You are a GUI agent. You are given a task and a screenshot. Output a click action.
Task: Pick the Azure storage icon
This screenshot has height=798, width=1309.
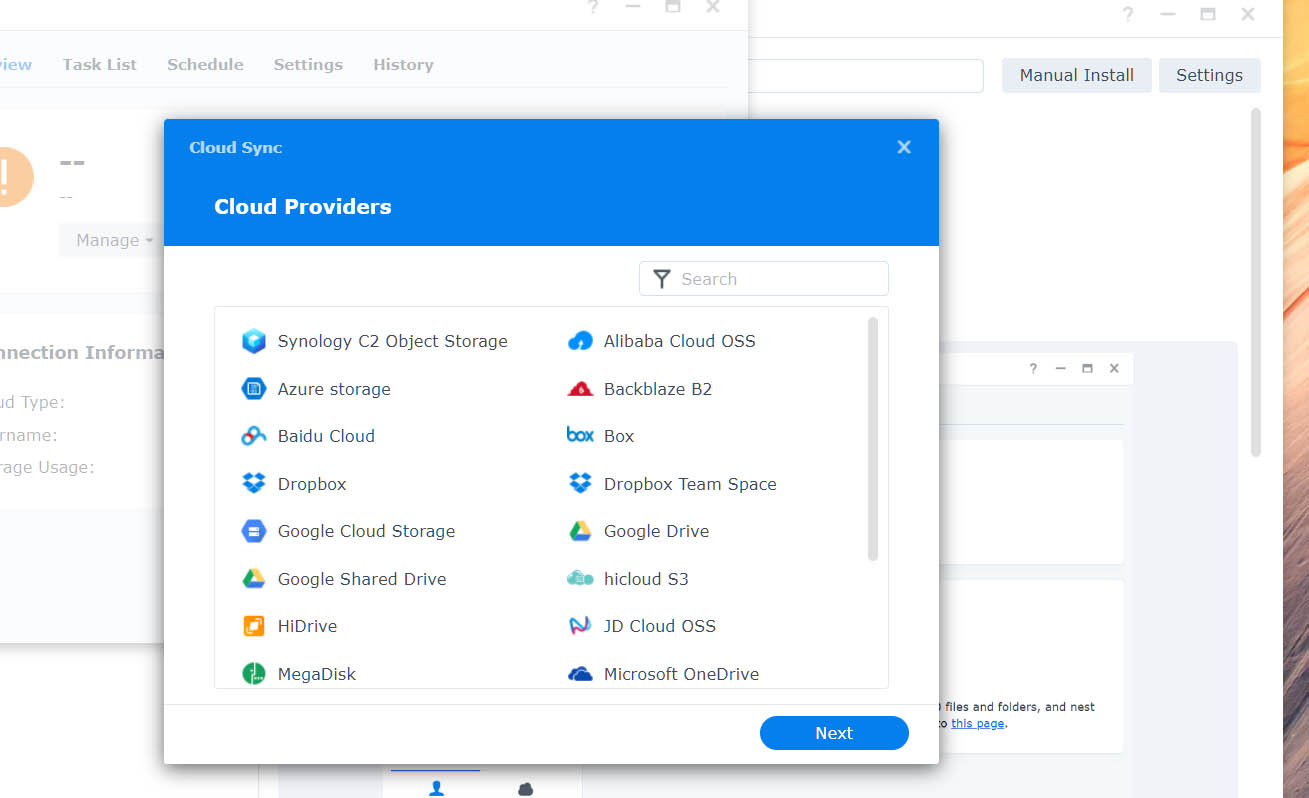[x=254, y=389]
